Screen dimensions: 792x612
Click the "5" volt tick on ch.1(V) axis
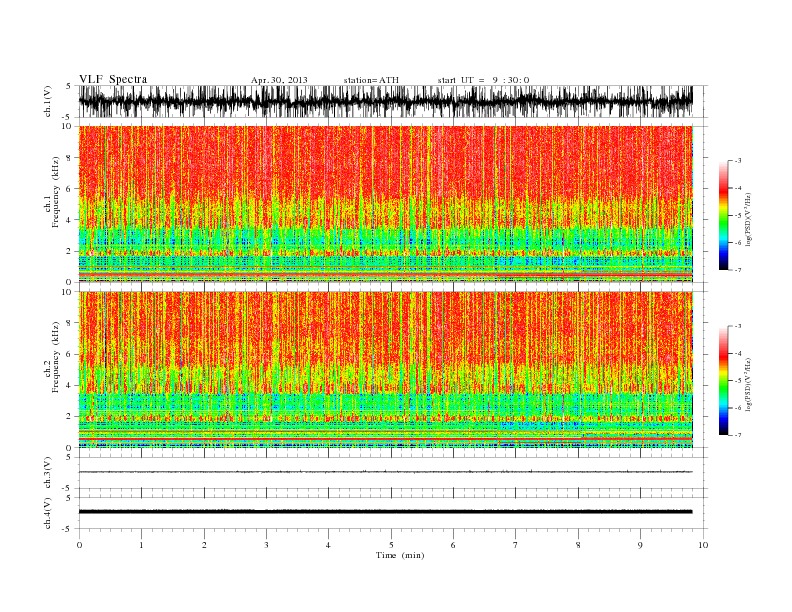point(69,86)
